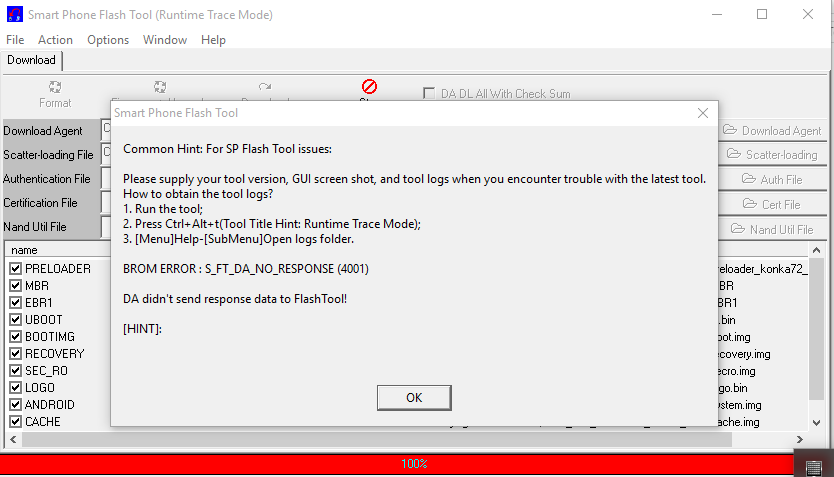Switch to the Download tab
834x477 pixels.
tap(32, 60)
